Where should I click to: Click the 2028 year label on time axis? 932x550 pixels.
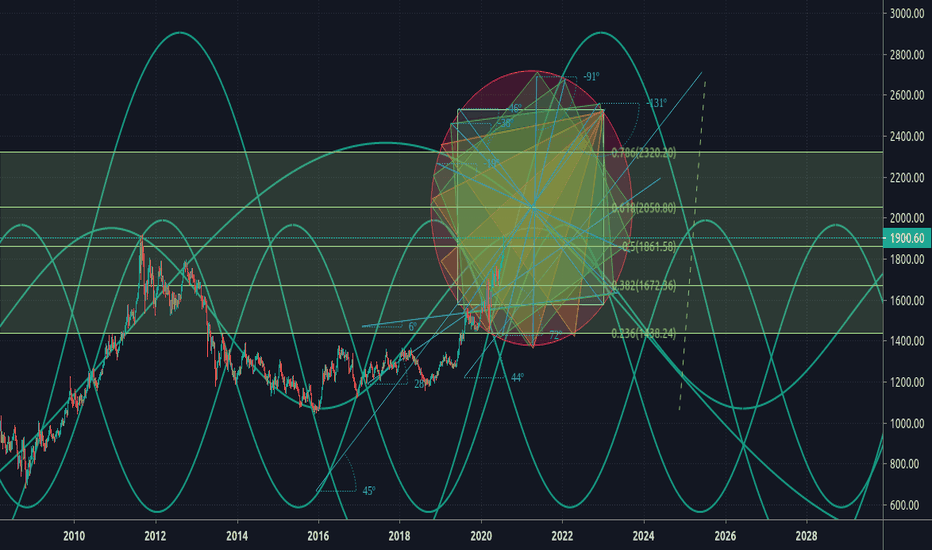[x=807, y=536]
